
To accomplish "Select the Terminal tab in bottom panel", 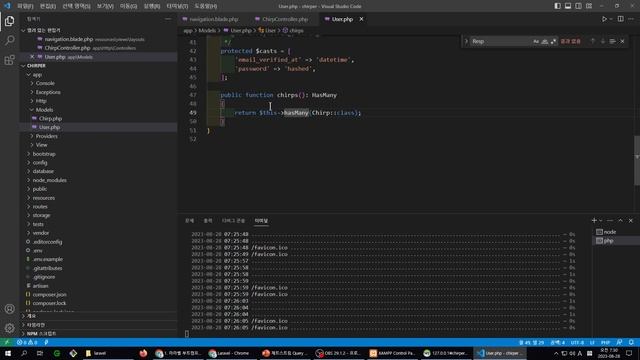I will pyautogui.click(x=261, y=220).
